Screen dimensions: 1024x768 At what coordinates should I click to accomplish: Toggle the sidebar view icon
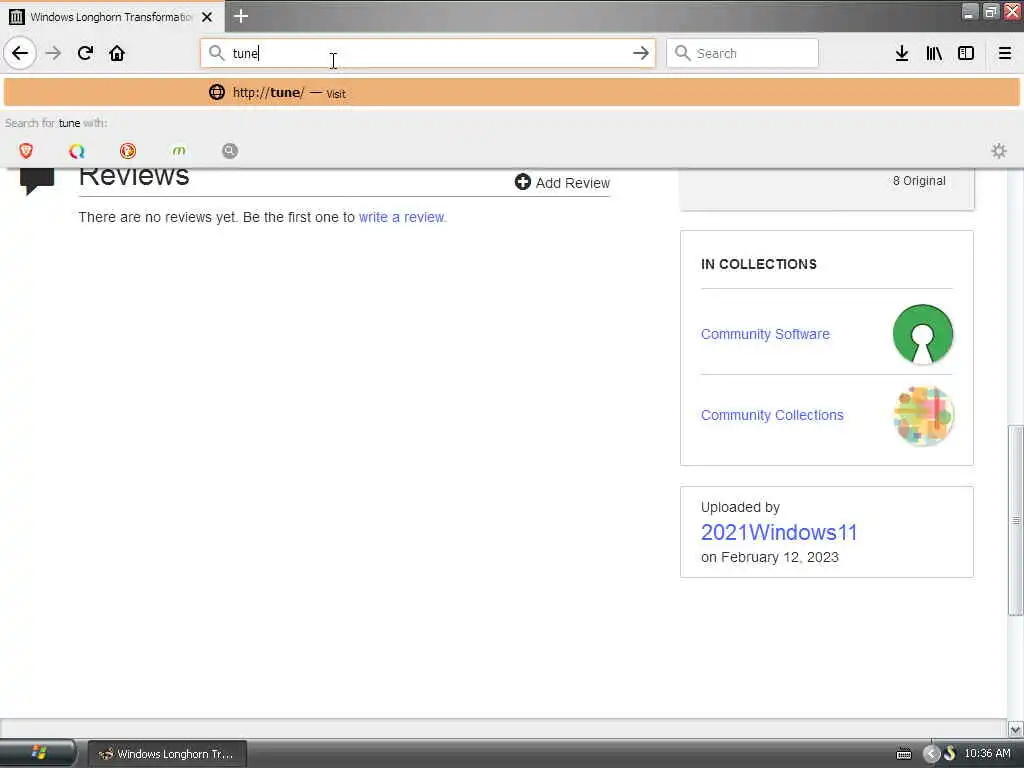[966, 53]
